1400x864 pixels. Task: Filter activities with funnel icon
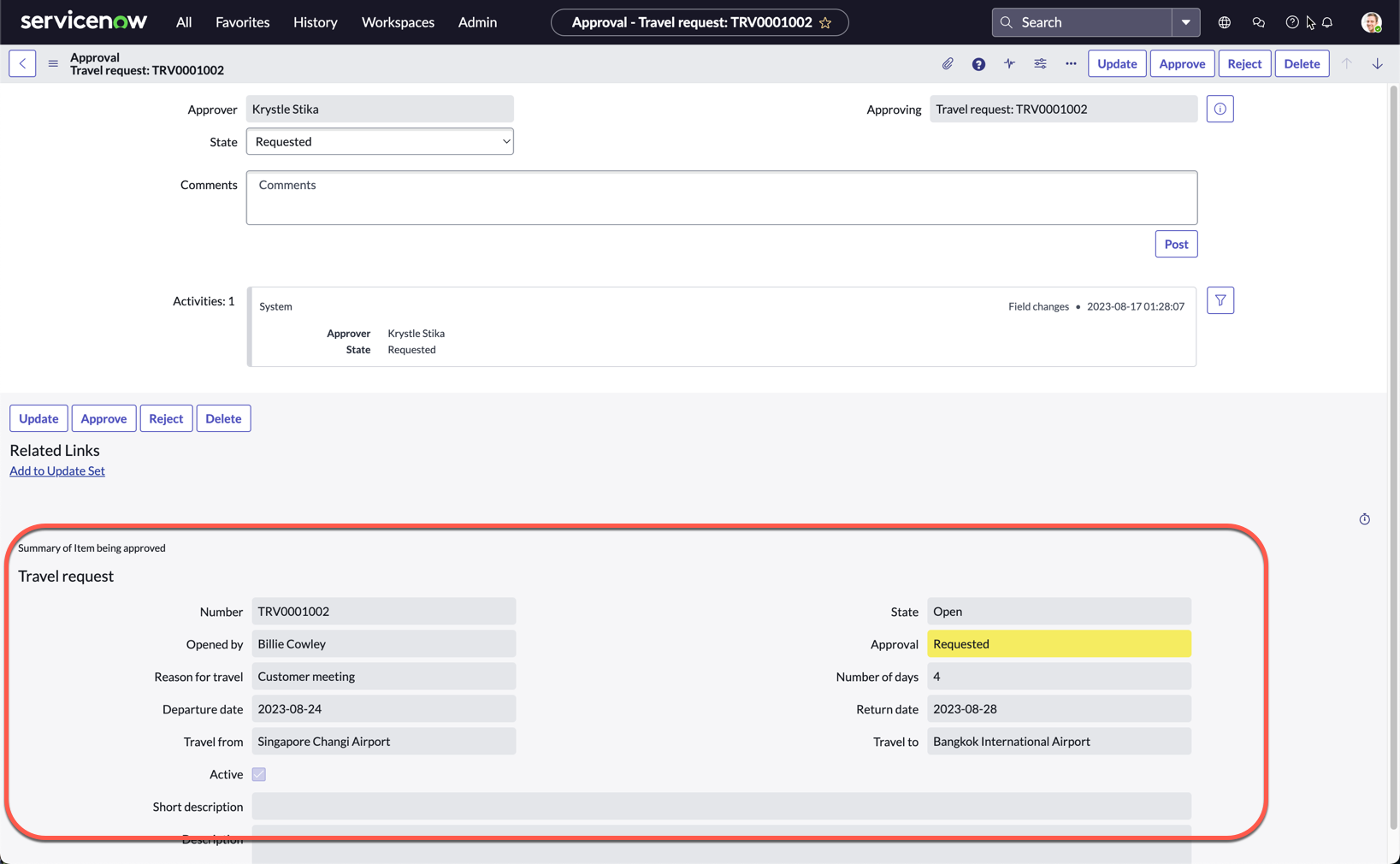click(1220, 300)
